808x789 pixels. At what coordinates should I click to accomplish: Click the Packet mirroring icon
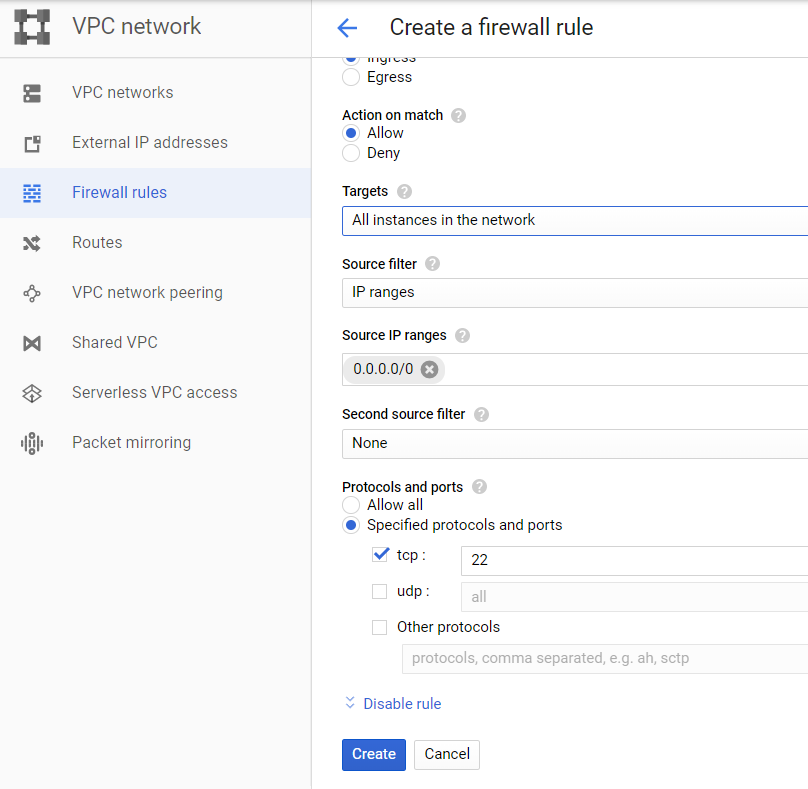tap(32, 443)
